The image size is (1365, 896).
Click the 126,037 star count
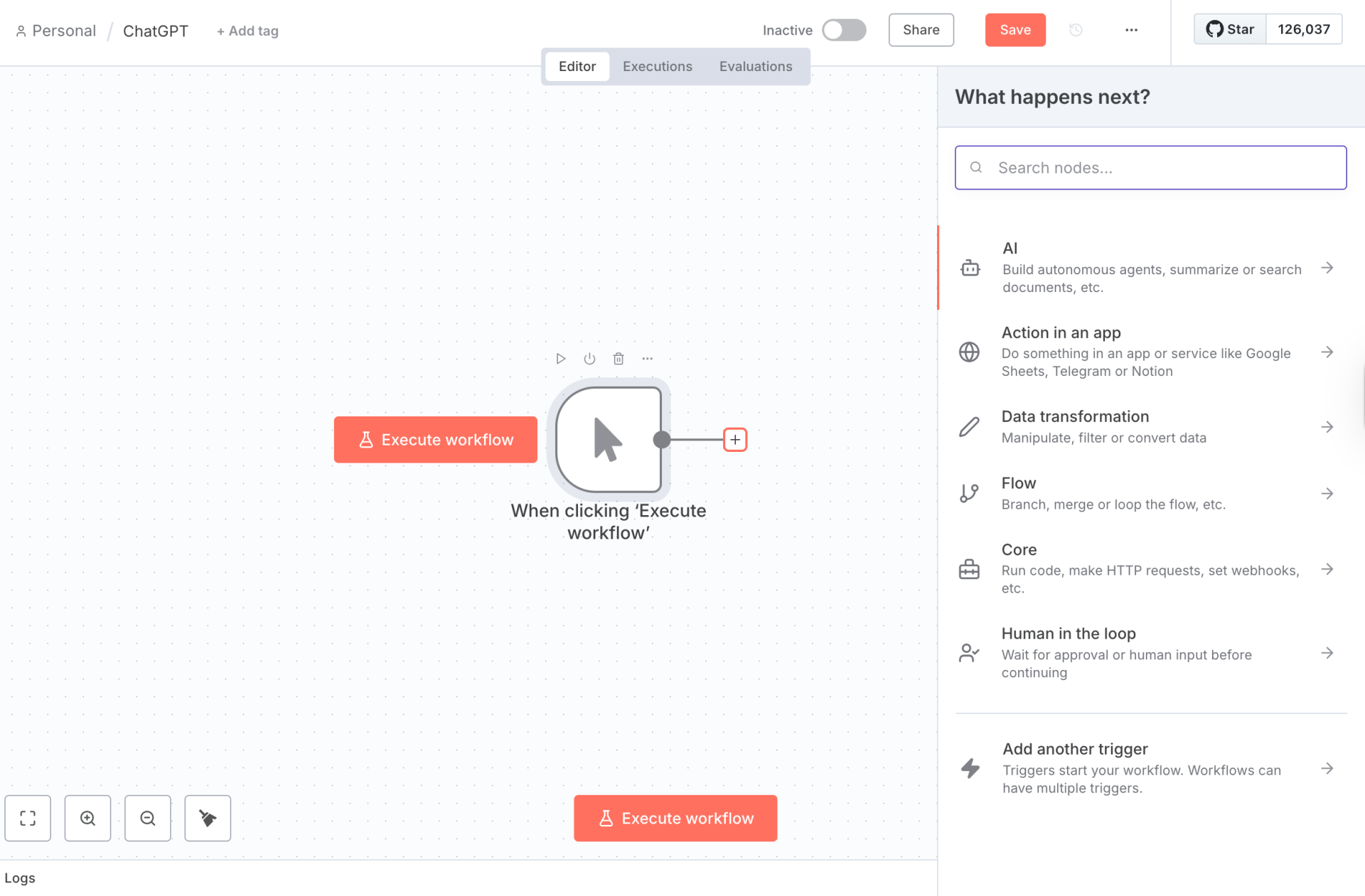[1304, 29]
